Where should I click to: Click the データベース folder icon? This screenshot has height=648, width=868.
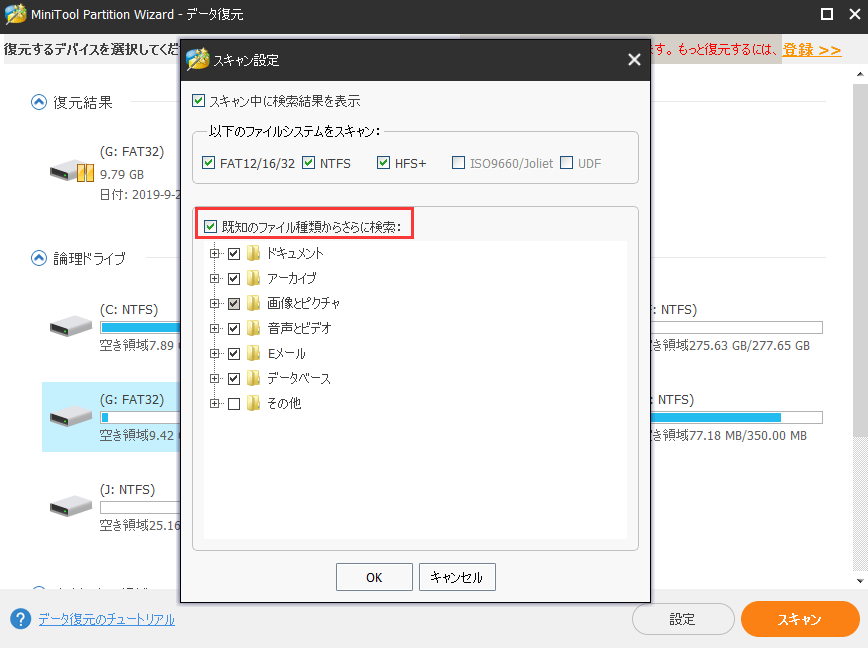pos(253,379)
